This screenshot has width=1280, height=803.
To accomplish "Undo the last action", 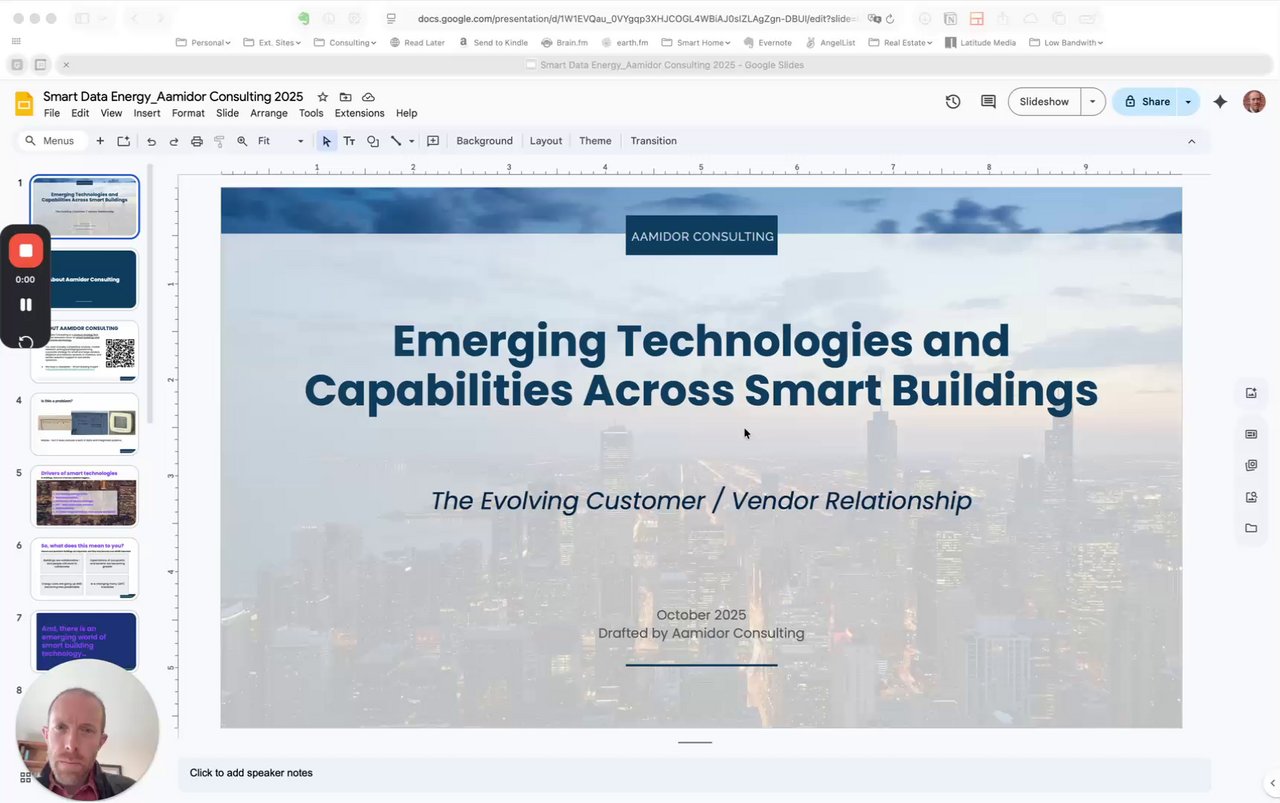I will [151, 141].
